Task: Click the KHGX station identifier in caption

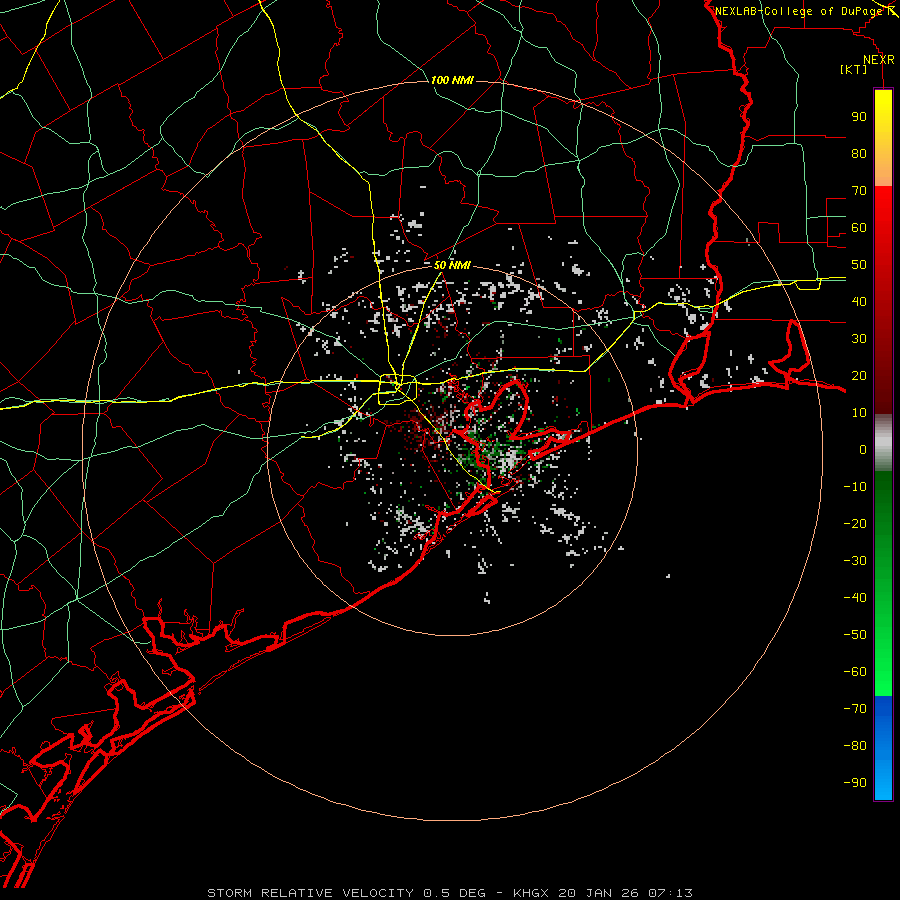Action: tap(532, 893)
